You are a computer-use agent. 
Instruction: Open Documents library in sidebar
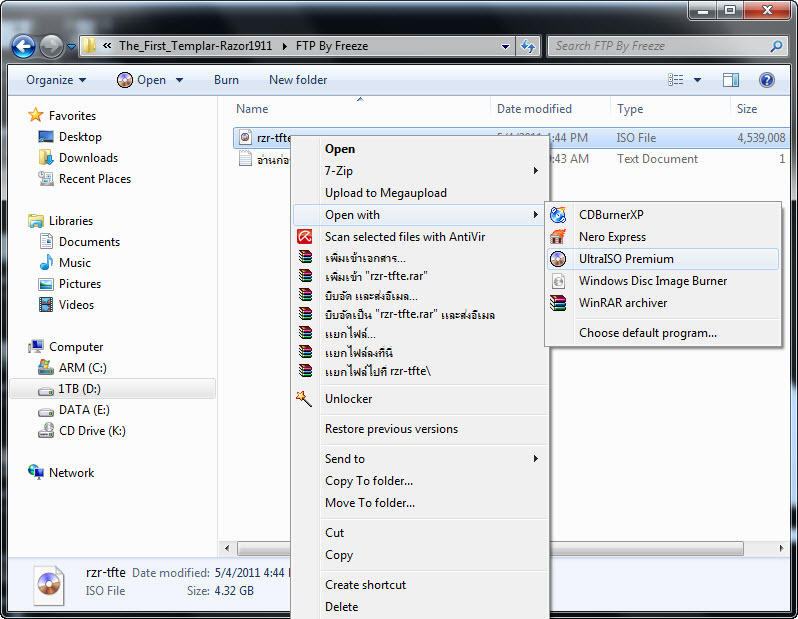coord(89,242)
